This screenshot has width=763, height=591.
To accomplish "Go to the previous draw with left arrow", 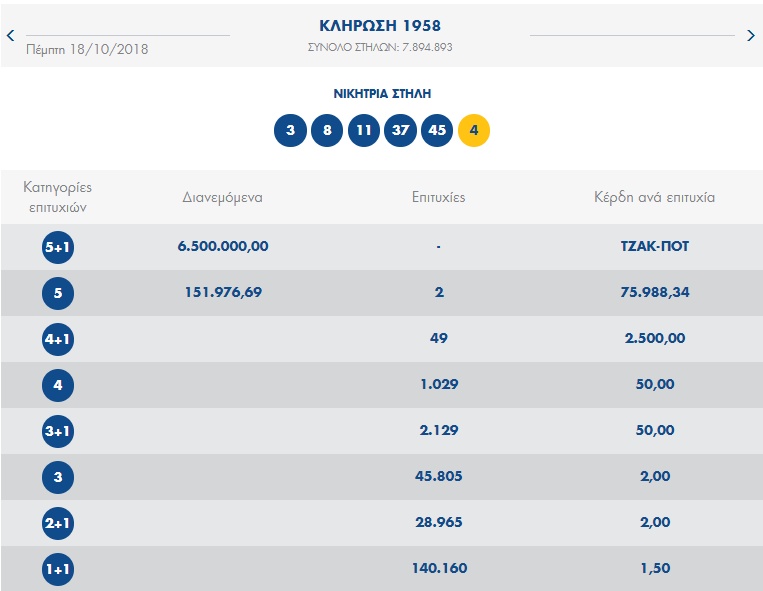I will [10, 36].
